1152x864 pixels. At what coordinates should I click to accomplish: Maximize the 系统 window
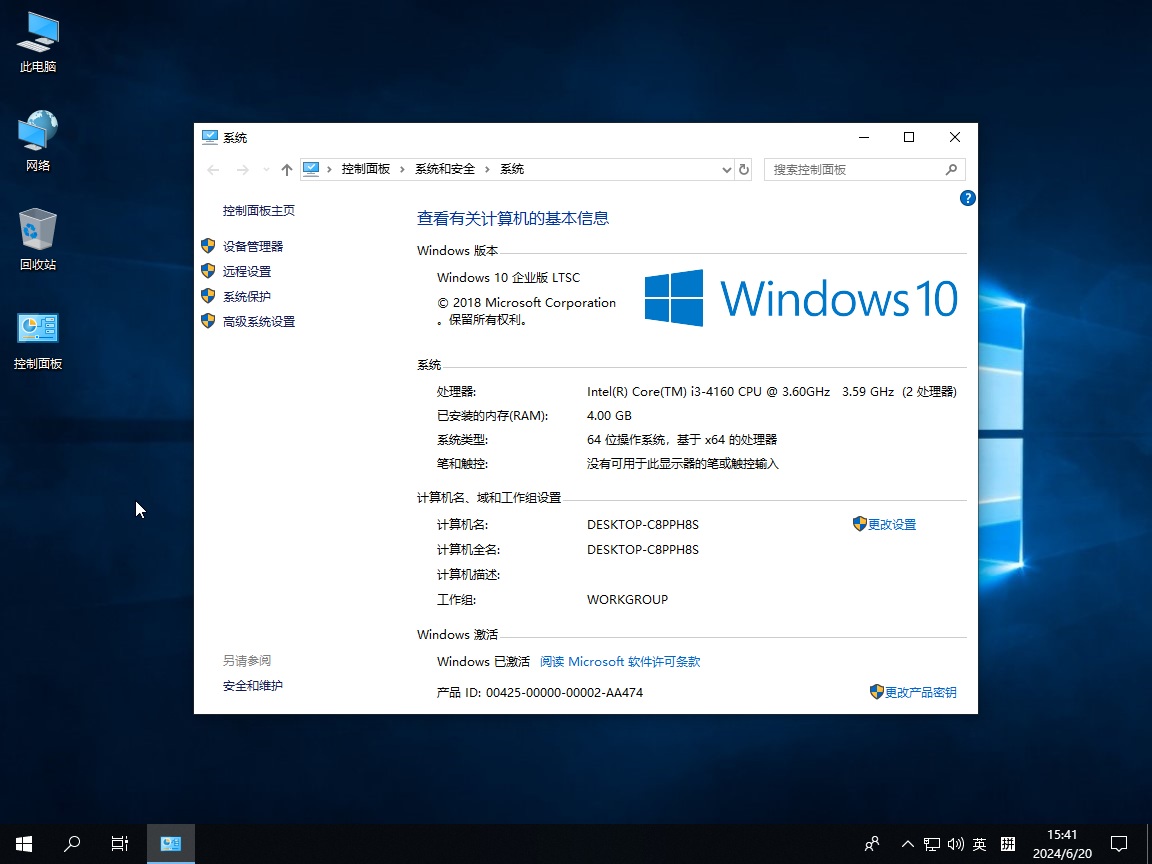(909, 137)
